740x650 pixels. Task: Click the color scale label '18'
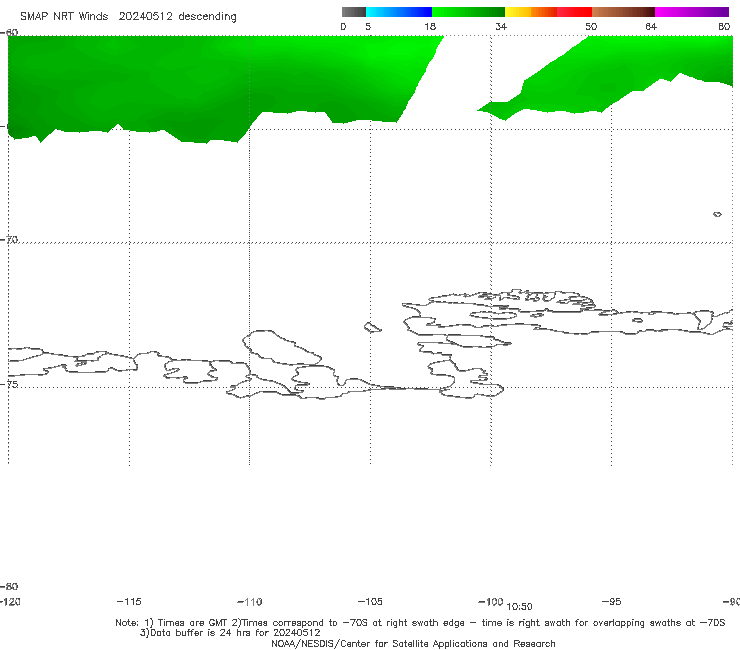[430, 26]
